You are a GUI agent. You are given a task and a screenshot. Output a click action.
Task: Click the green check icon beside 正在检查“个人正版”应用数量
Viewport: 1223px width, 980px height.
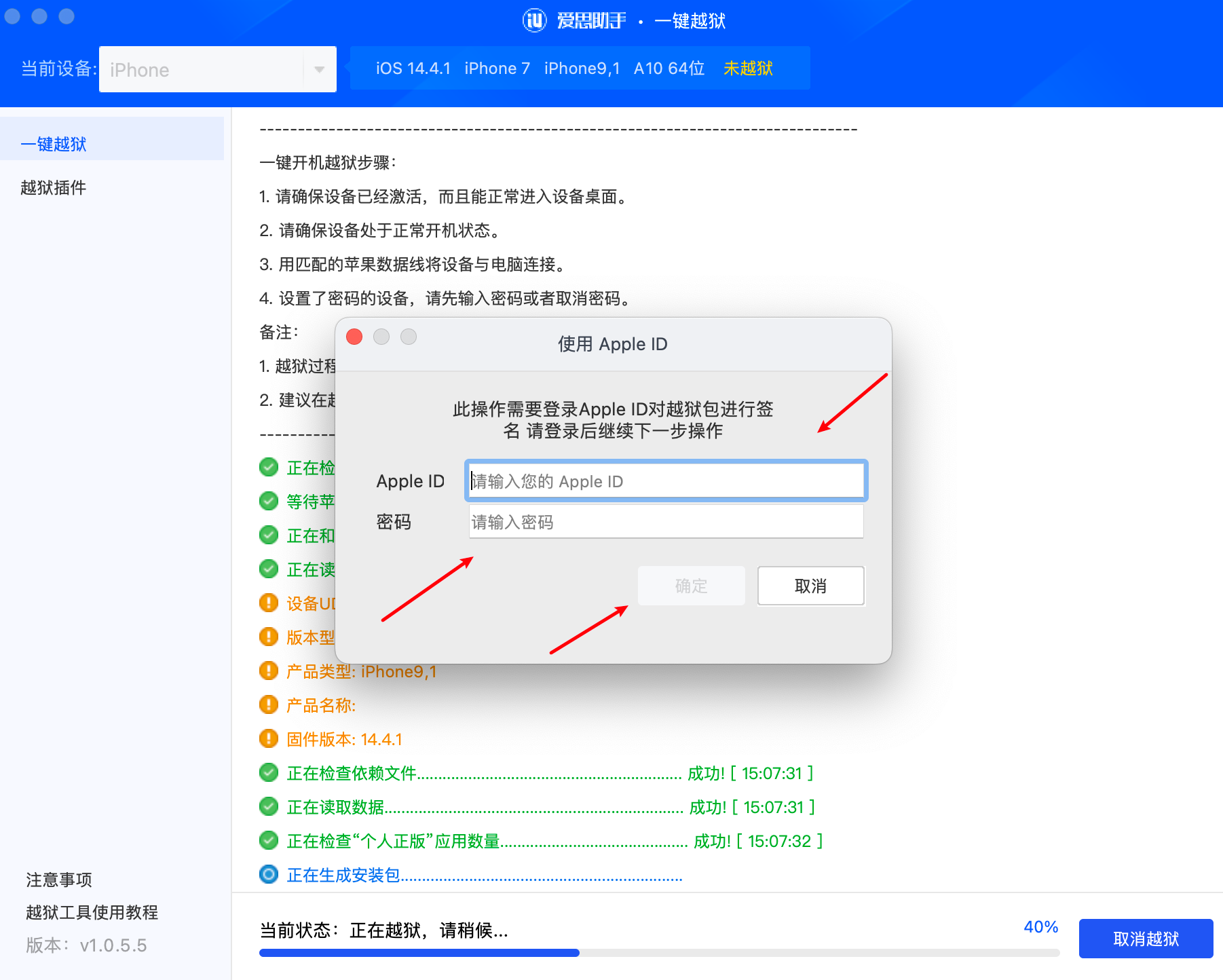pos(269,840)
